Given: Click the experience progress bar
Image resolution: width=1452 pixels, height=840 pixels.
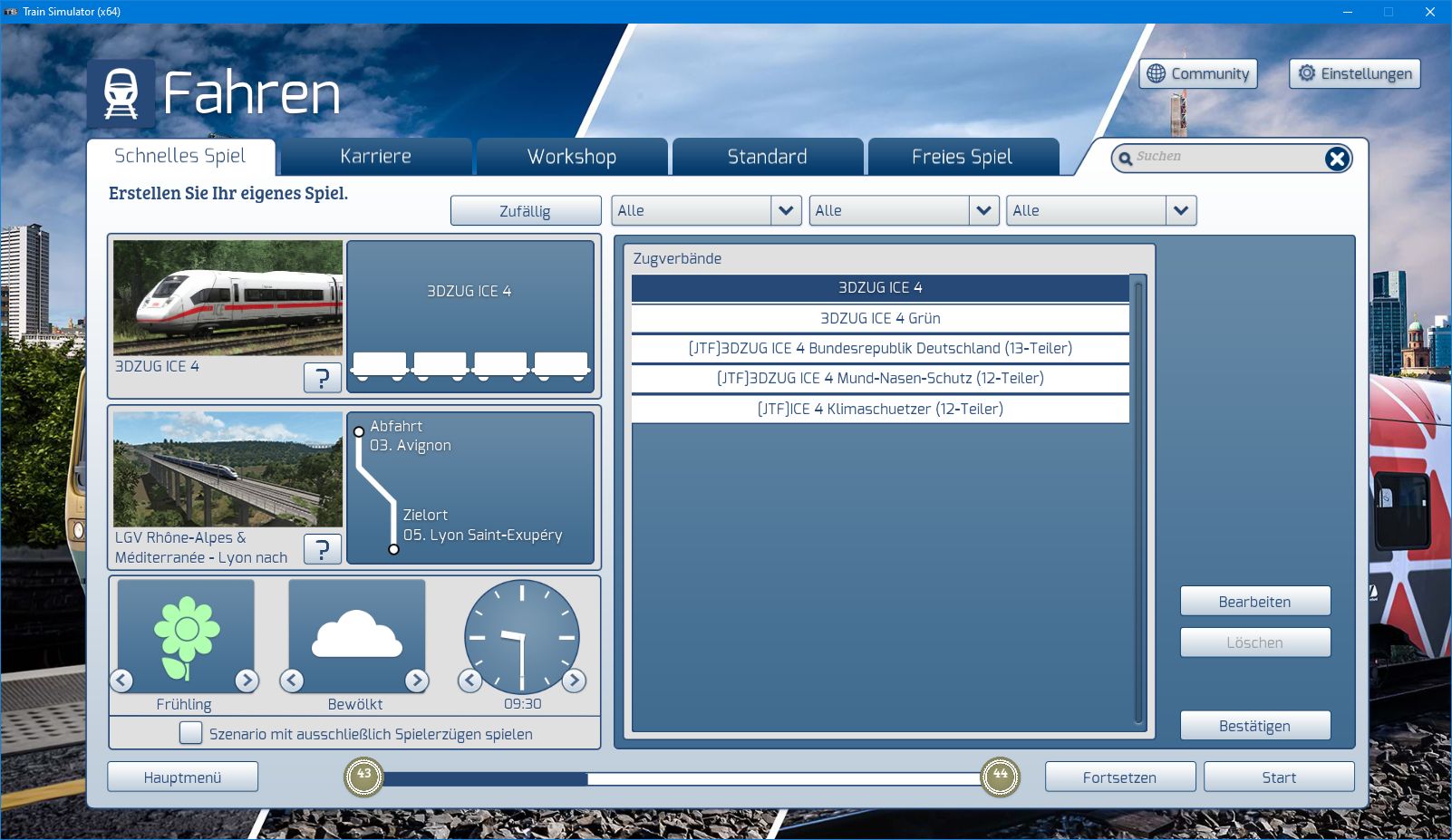Looking at the screenshot, I should click(x=682, y=778).
